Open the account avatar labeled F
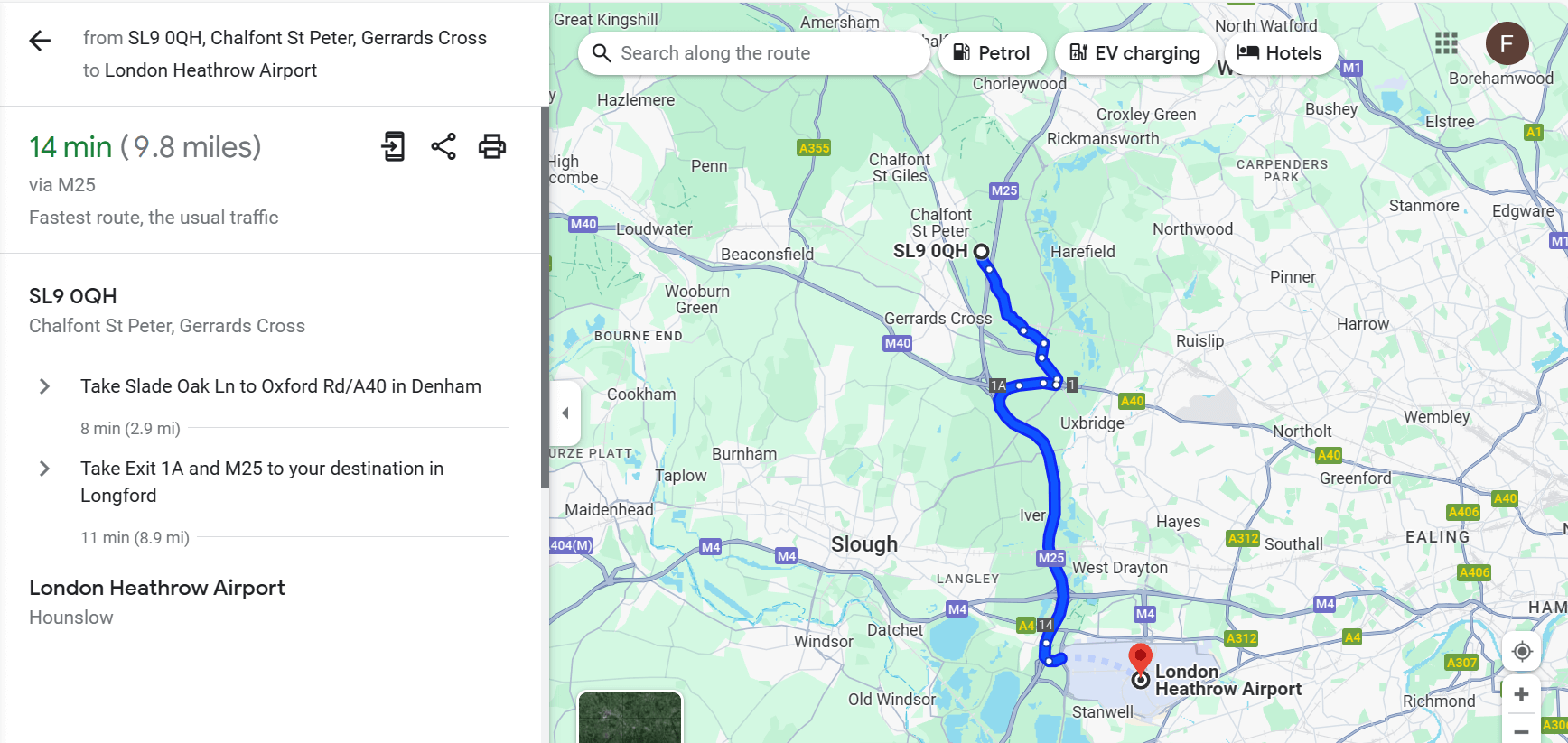The image size is (1568, 743). (x=1507, y=43)
